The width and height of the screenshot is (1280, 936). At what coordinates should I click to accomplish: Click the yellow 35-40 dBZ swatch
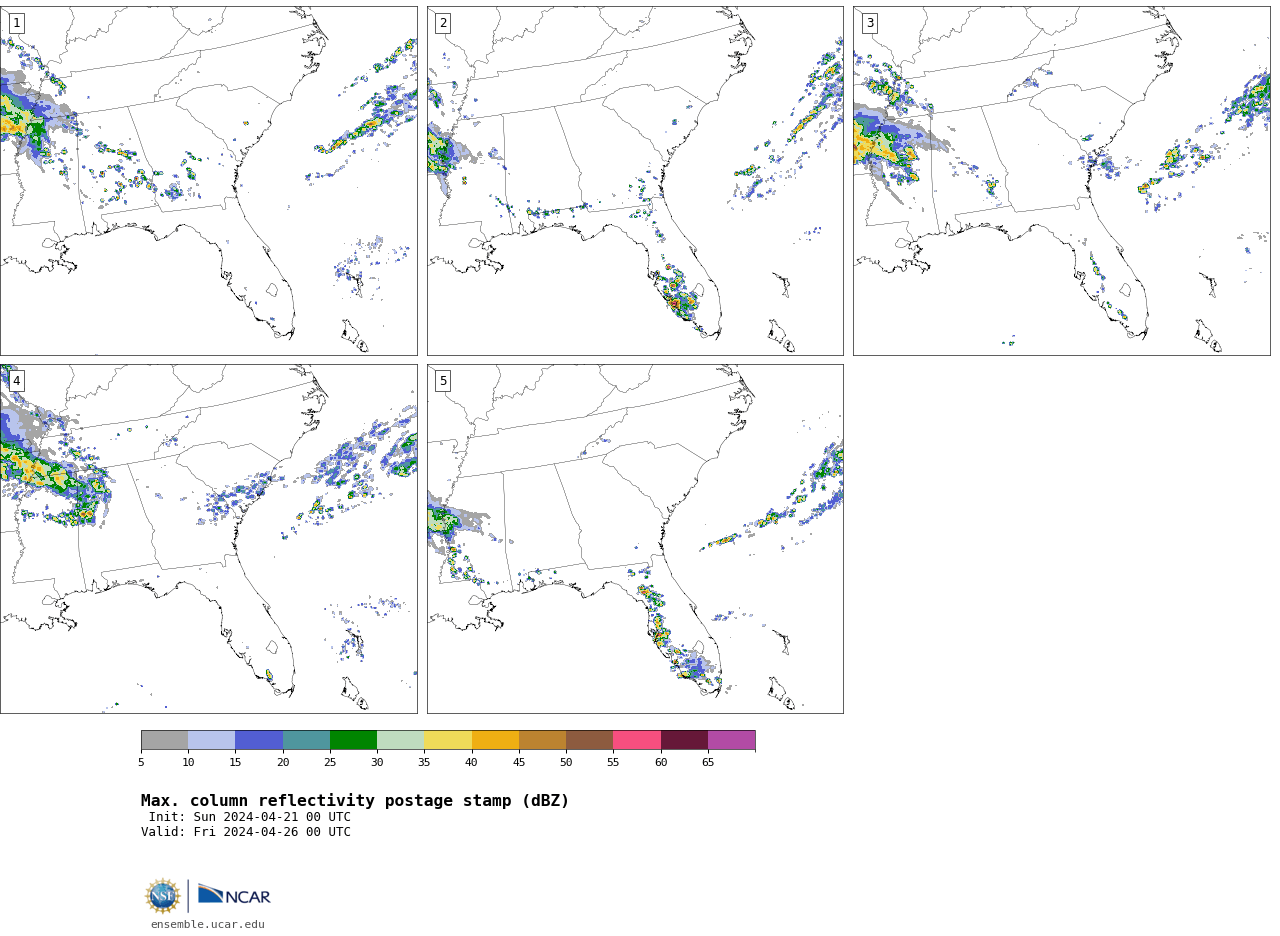tap(448, 740)
